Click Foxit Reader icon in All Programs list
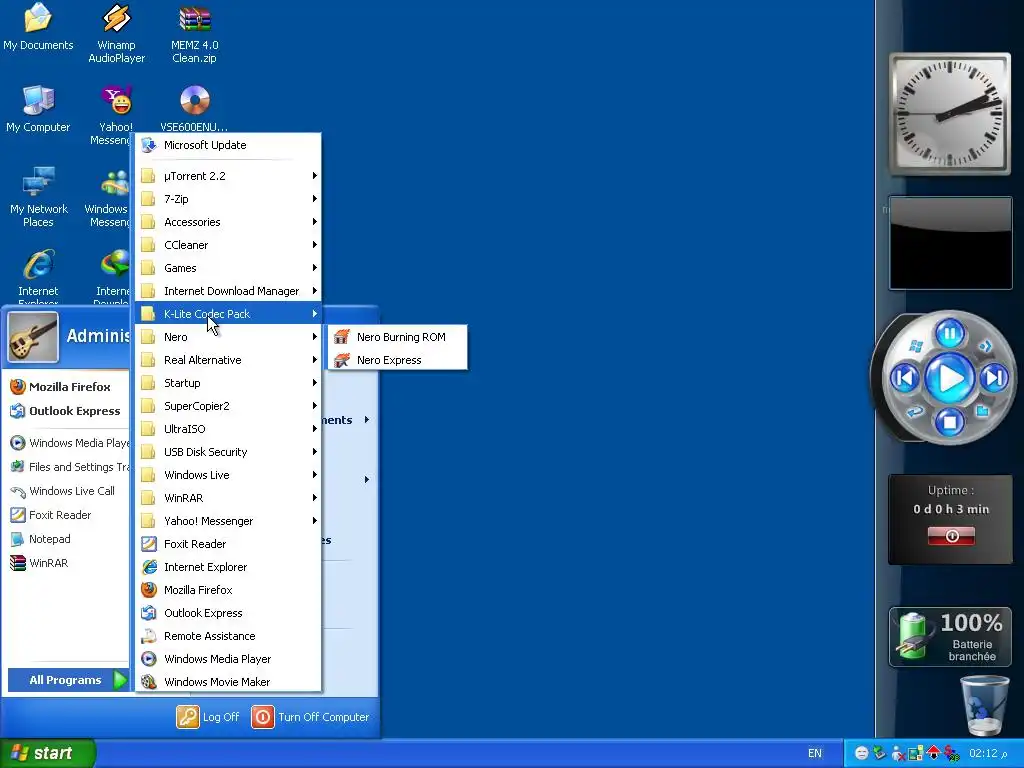1024x768 pixels. (x=149, y=544)
